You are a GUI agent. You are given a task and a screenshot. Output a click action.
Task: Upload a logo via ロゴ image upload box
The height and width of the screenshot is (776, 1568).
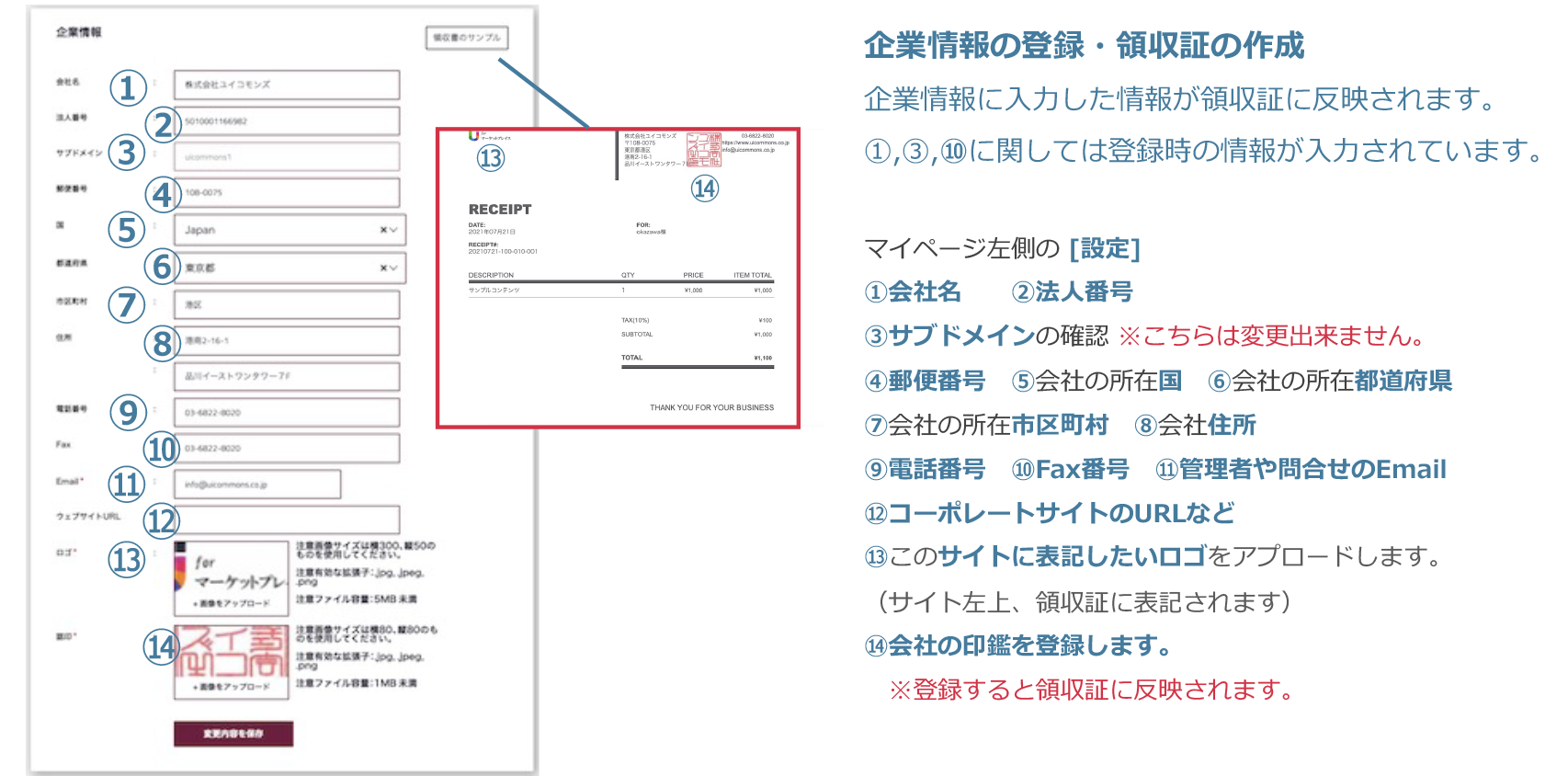click(x=232, y=578)
